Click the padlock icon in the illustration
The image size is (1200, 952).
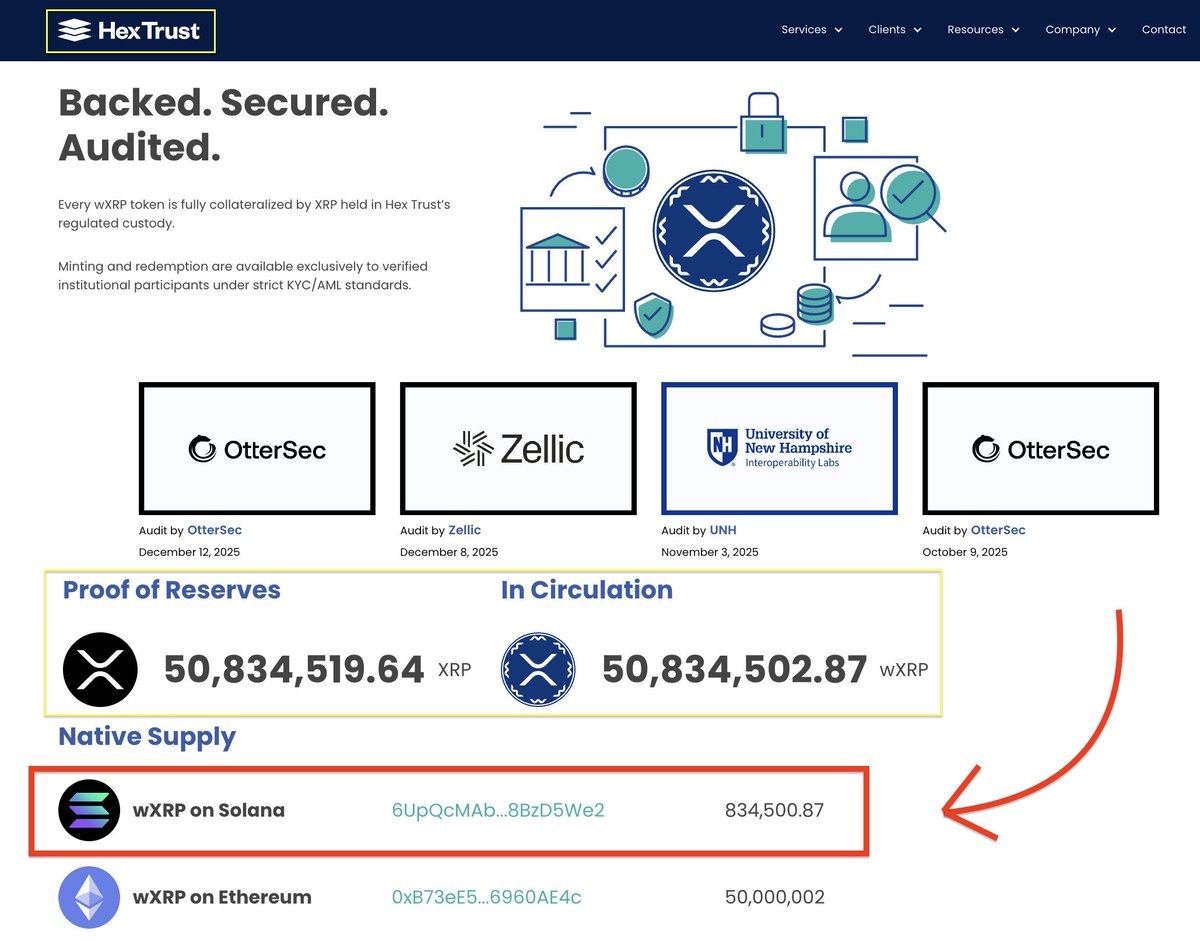763,124
